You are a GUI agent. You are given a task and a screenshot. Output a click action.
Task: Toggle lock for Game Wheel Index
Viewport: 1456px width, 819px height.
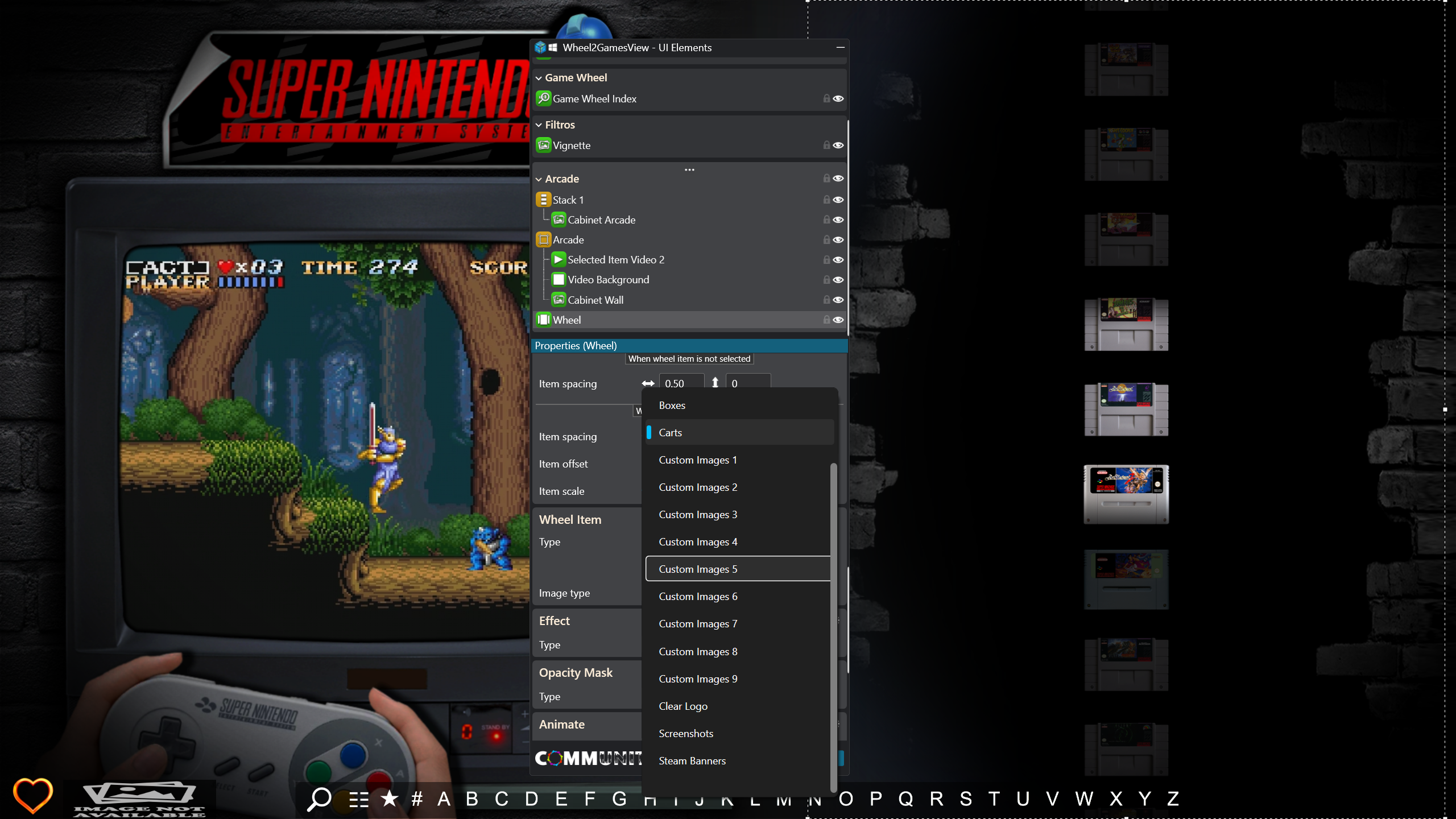[826, 98]
